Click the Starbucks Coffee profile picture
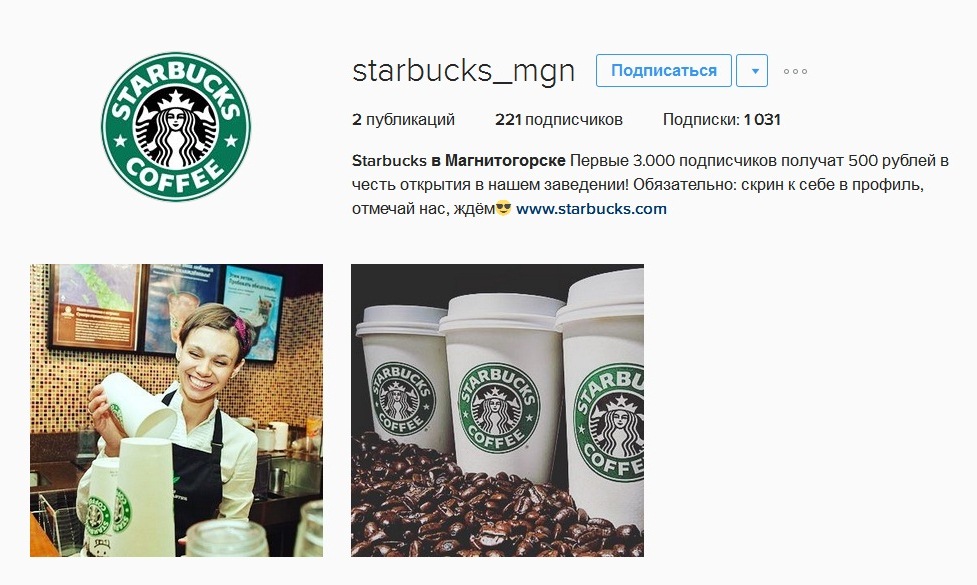Viewport: 977px width, 585px height. [176, 126]
